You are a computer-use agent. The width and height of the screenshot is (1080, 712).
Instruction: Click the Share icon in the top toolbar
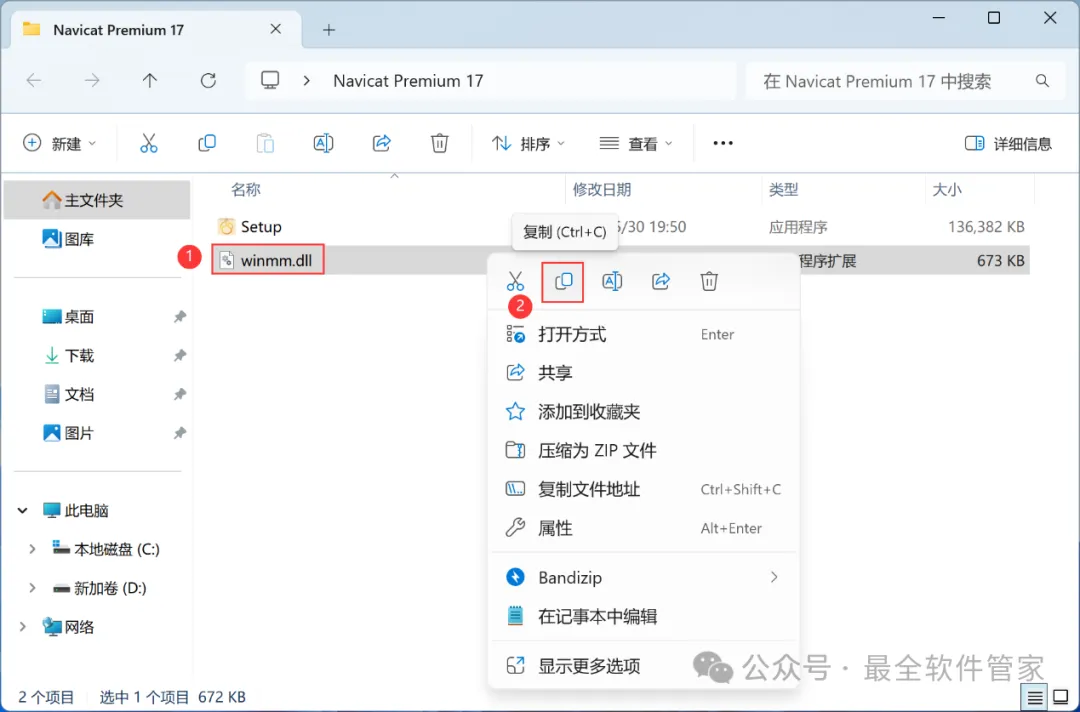pos(382,143)
